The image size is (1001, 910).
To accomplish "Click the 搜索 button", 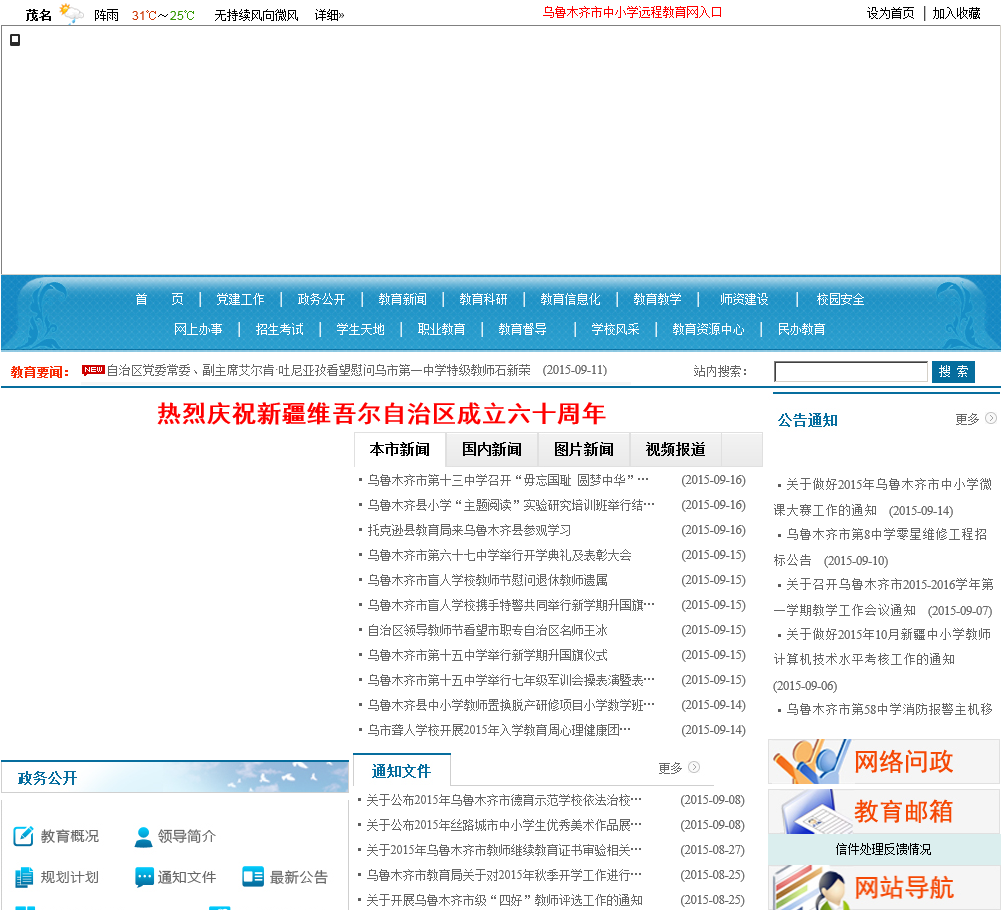I will (953, 371).
